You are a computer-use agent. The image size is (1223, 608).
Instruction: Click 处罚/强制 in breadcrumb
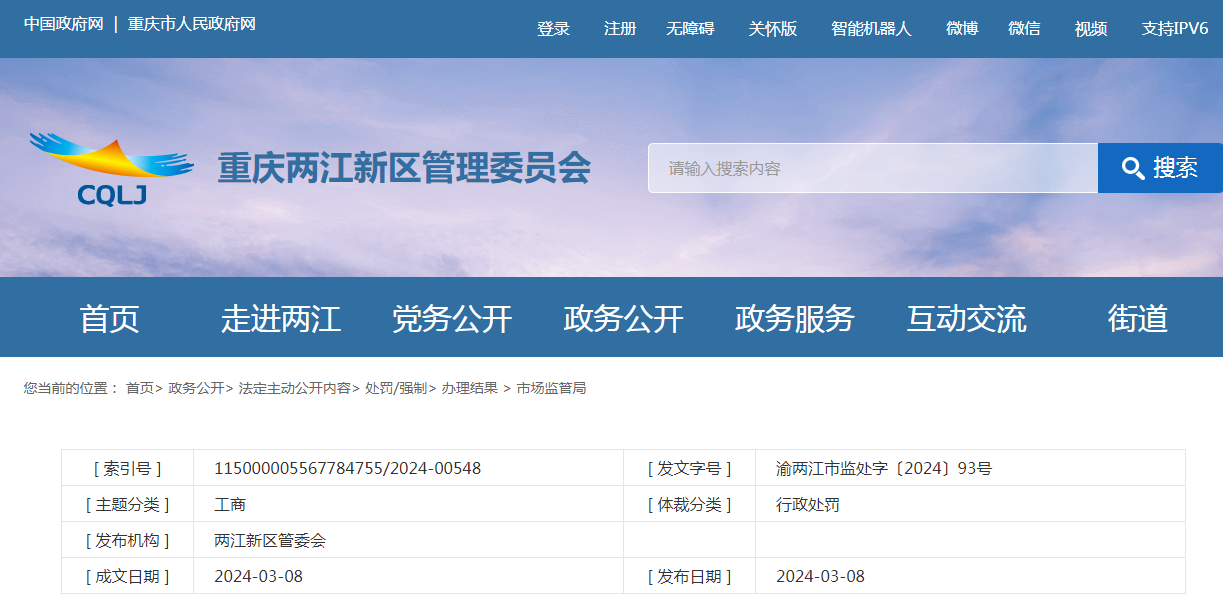(x=396, y=388)
